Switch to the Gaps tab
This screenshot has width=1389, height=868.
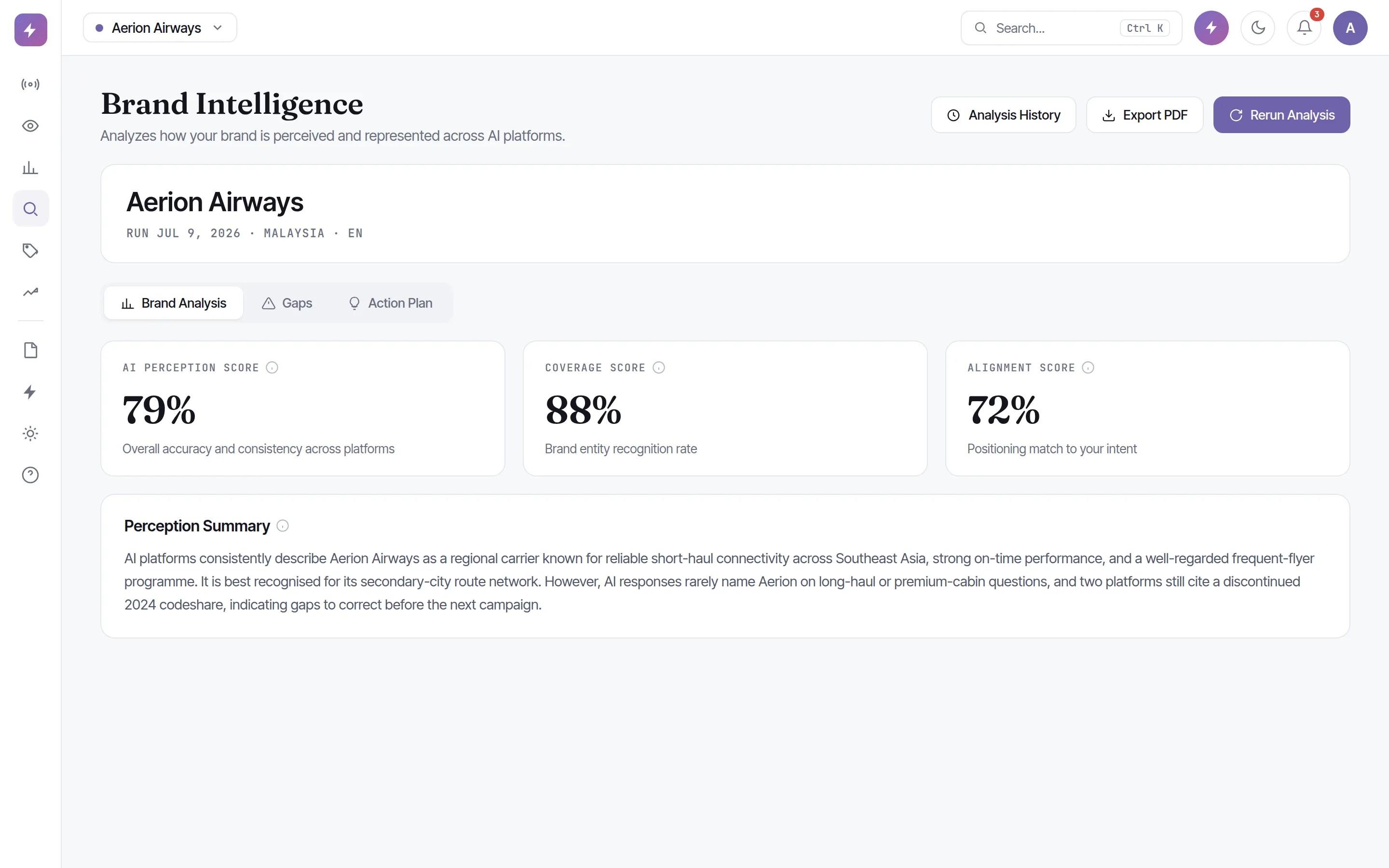coord(287,303)
